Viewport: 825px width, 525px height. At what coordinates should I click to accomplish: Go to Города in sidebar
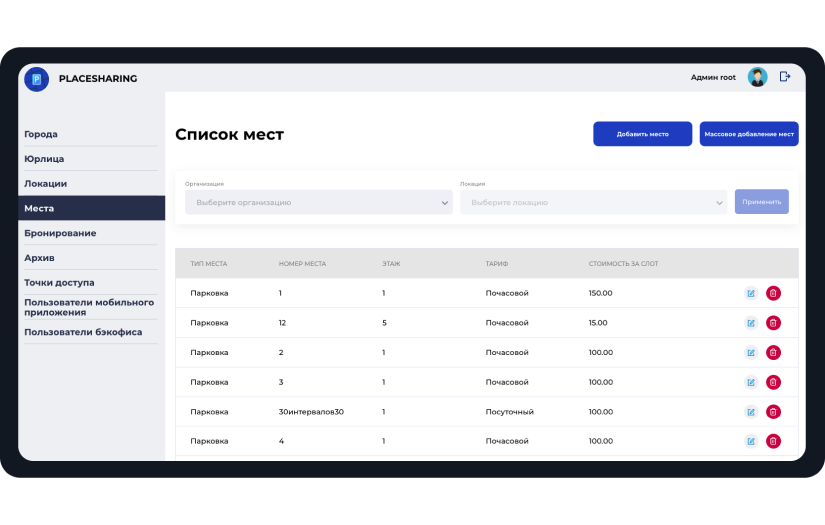[41, 134]
